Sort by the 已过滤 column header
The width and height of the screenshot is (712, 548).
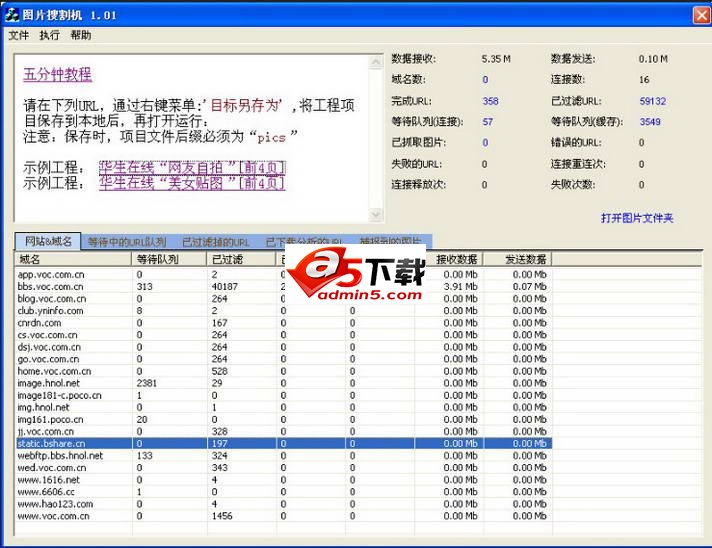pyautogui.click(x=242, y=259)
